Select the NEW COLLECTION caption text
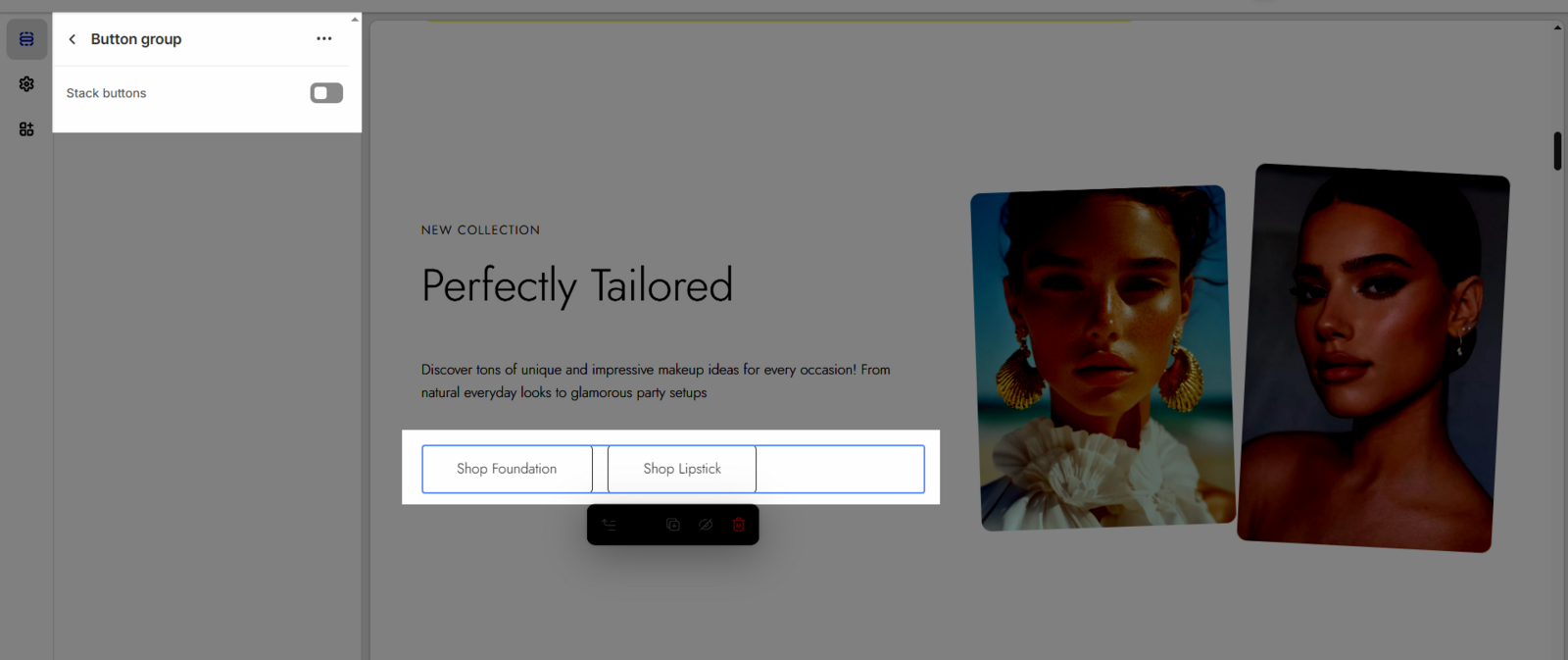 coord(480,230)
